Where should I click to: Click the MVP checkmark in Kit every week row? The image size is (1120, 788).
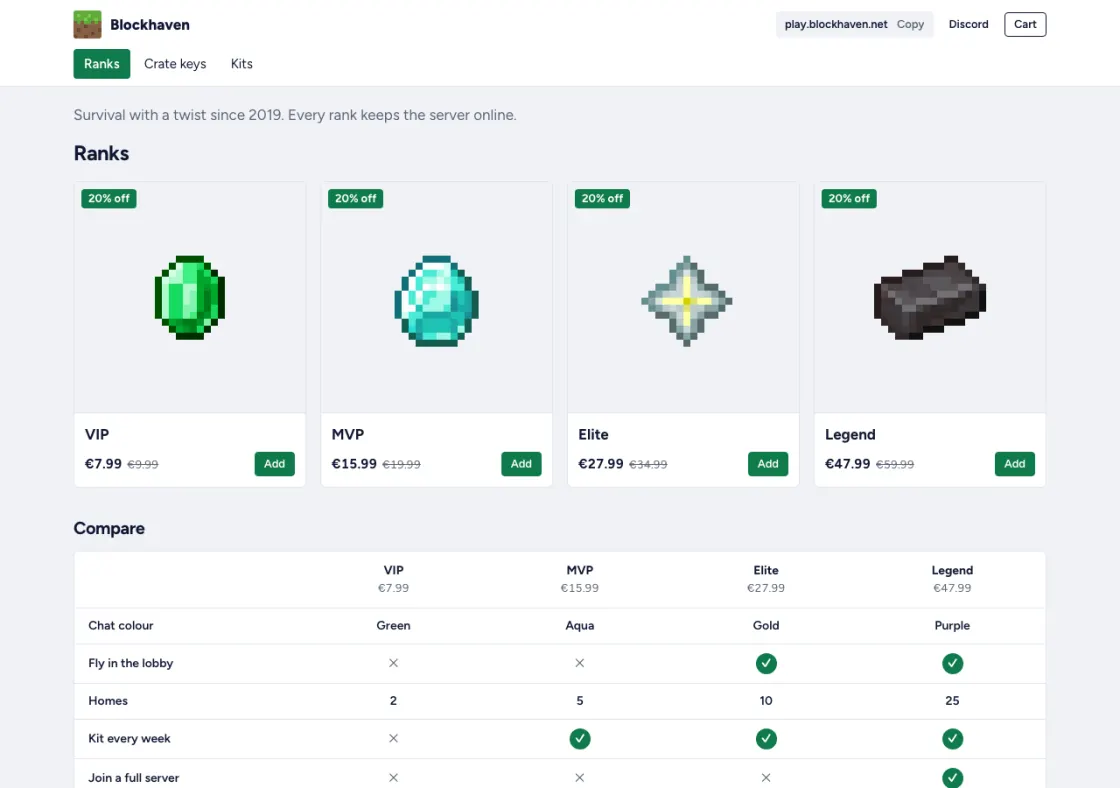580,738
